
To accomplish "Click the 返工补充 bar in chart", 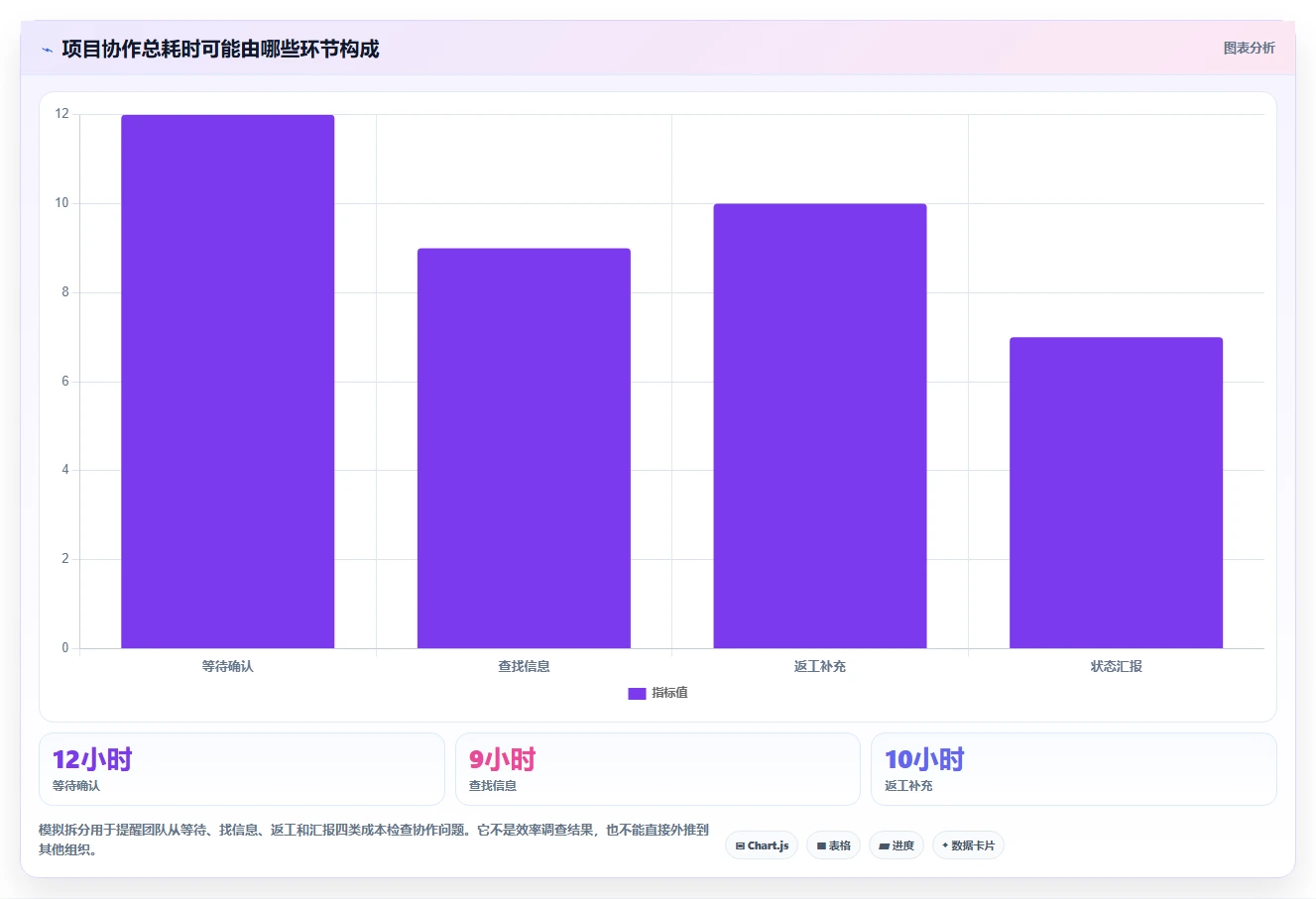I will tap(820, 426).
